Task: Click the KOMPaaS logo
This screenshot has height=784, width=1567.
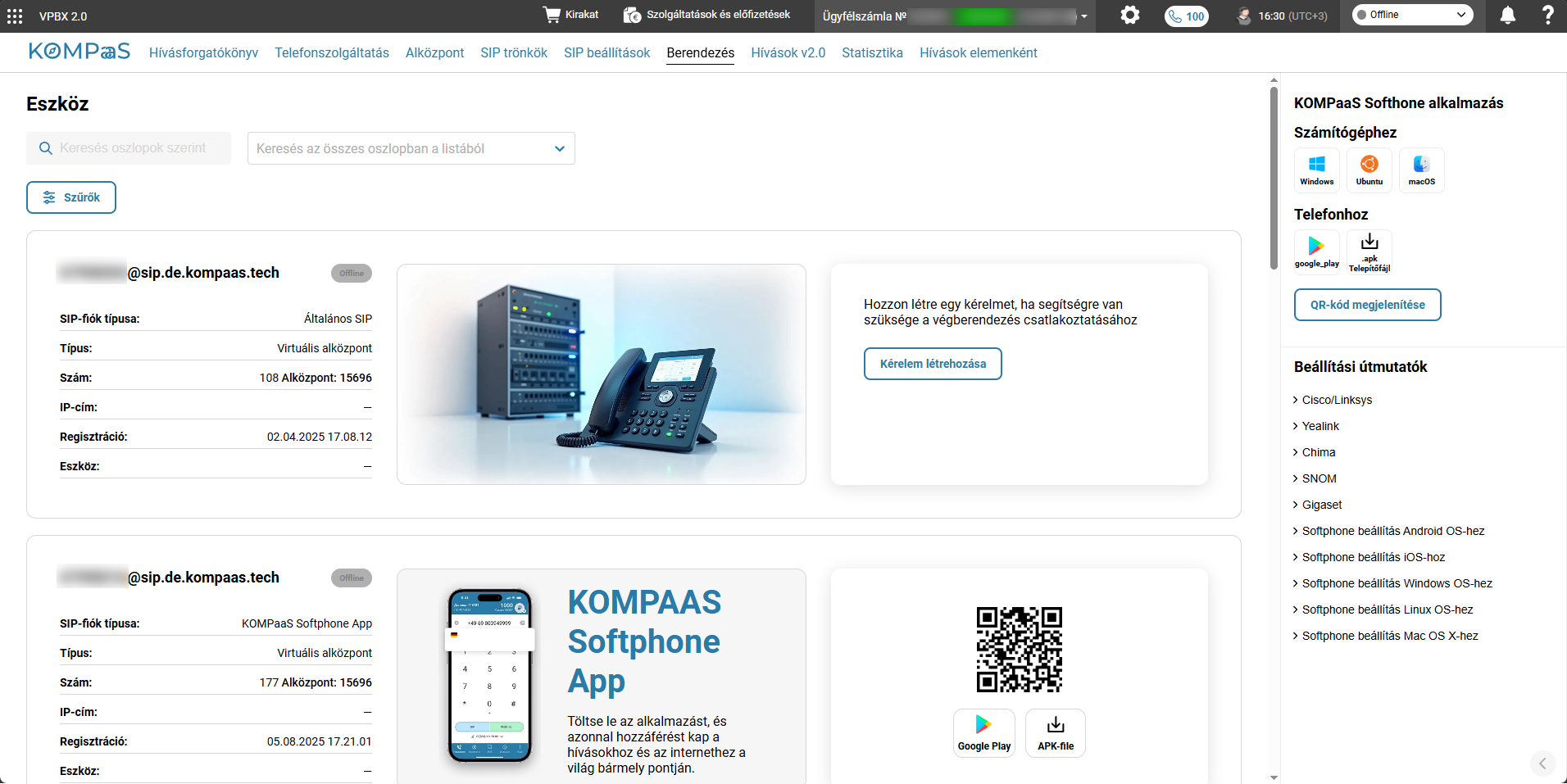Action: (x=79, y=52)
